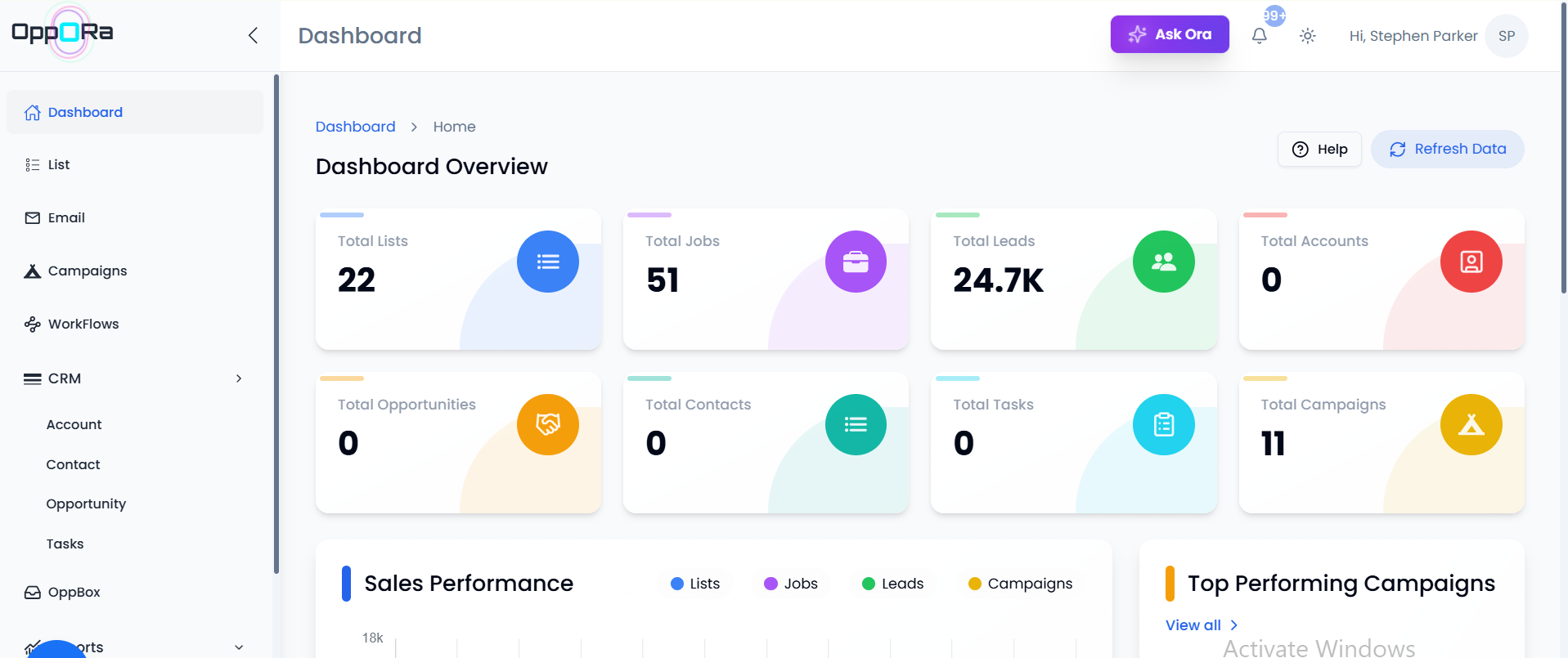Click the orange Total Opportunities handshake icon
The height and width of the screenshot is (658, 1568).
(x=547, y=424)
